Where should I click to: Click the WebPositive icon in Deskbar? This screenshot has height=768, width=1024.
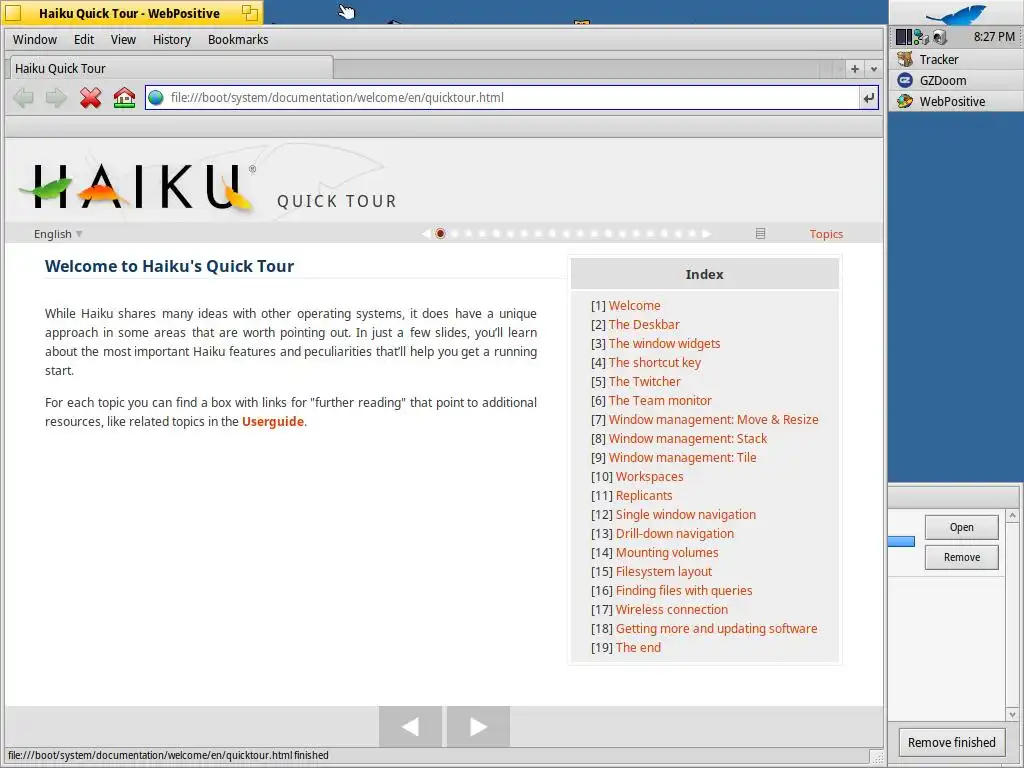coord(904,101)
